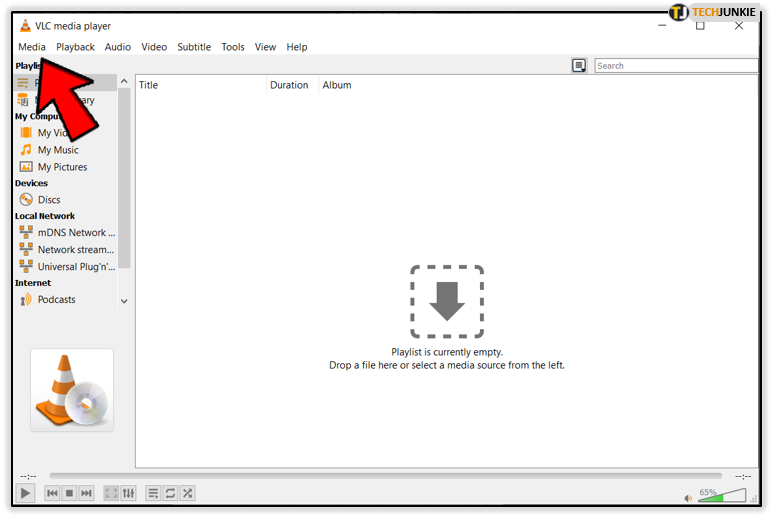Image resolution: width=773 pixels, height=518 pixels.
Task: Click the VLC cone album art thumbnail
Action: coord(72,390)
